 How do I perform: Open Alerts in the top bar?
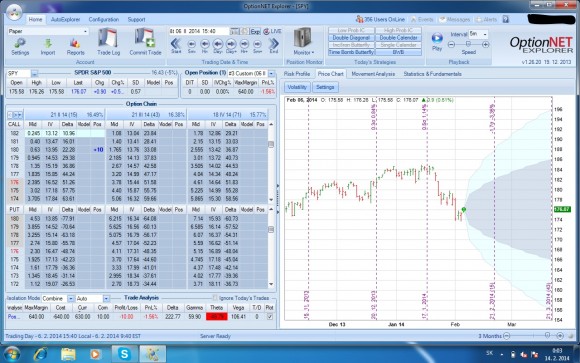[486, 19]
